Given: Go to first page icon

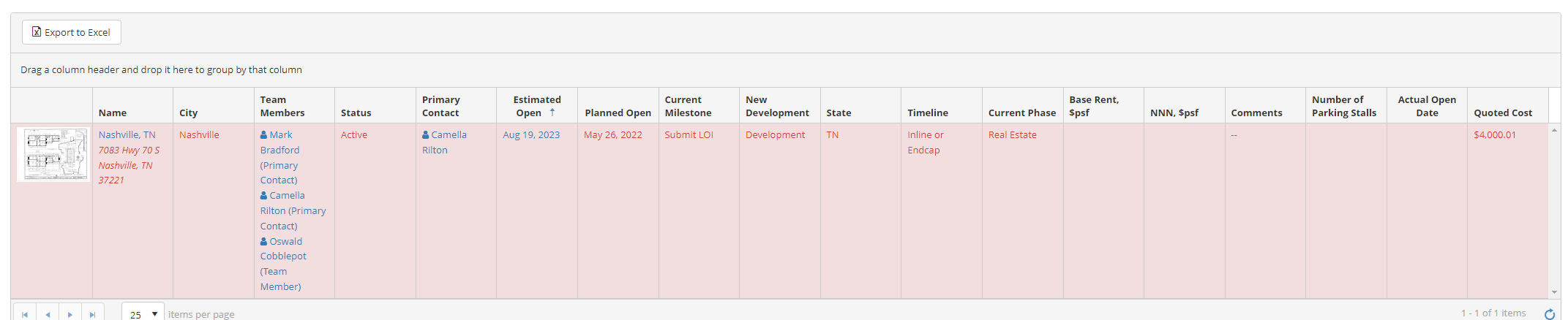Looking at the screenshot, I should click(x=25, y=314).
